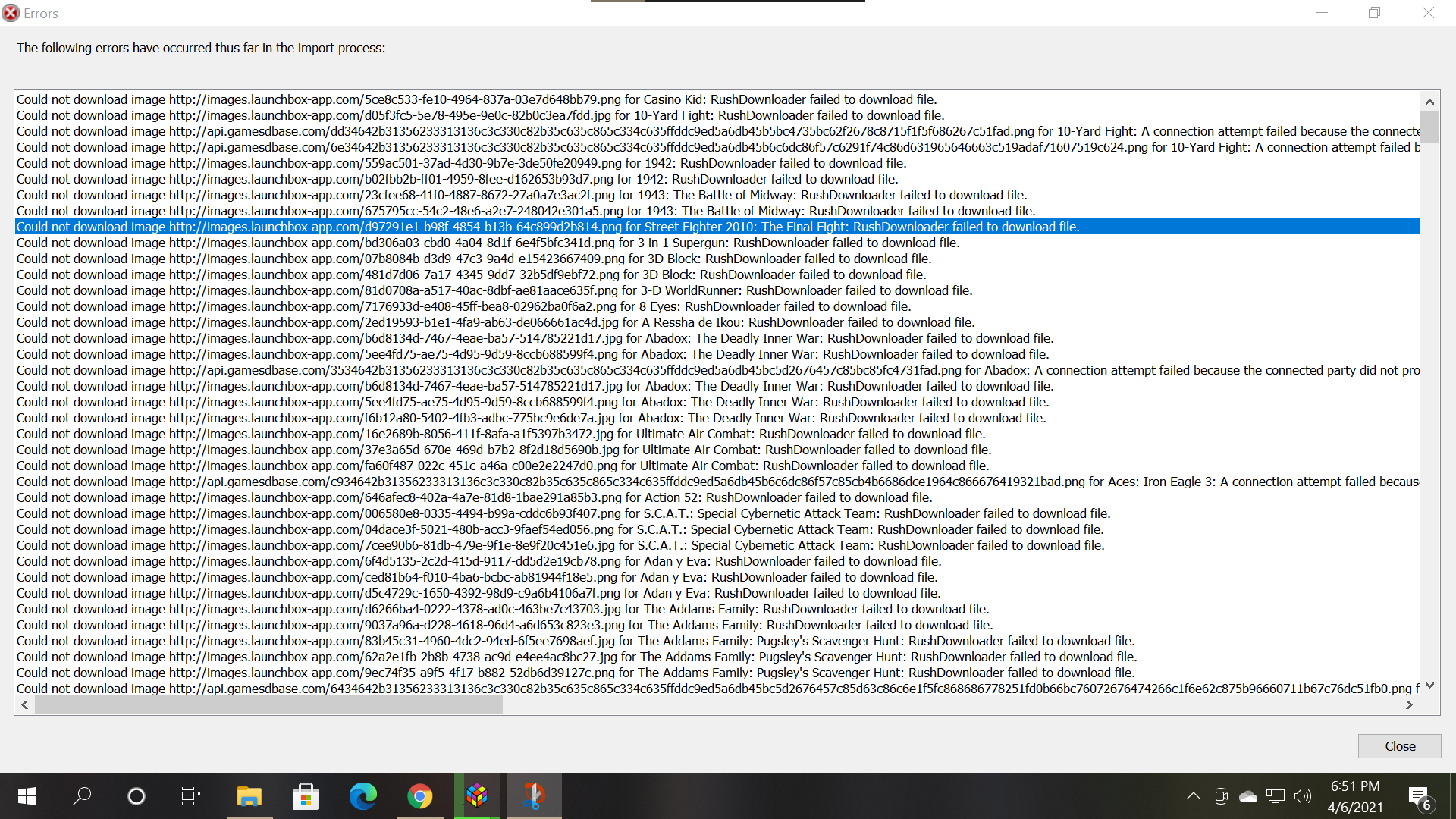Open File Explorer from the taskbar
Screen dimensions: 1456x819
[x=249, y=796]
